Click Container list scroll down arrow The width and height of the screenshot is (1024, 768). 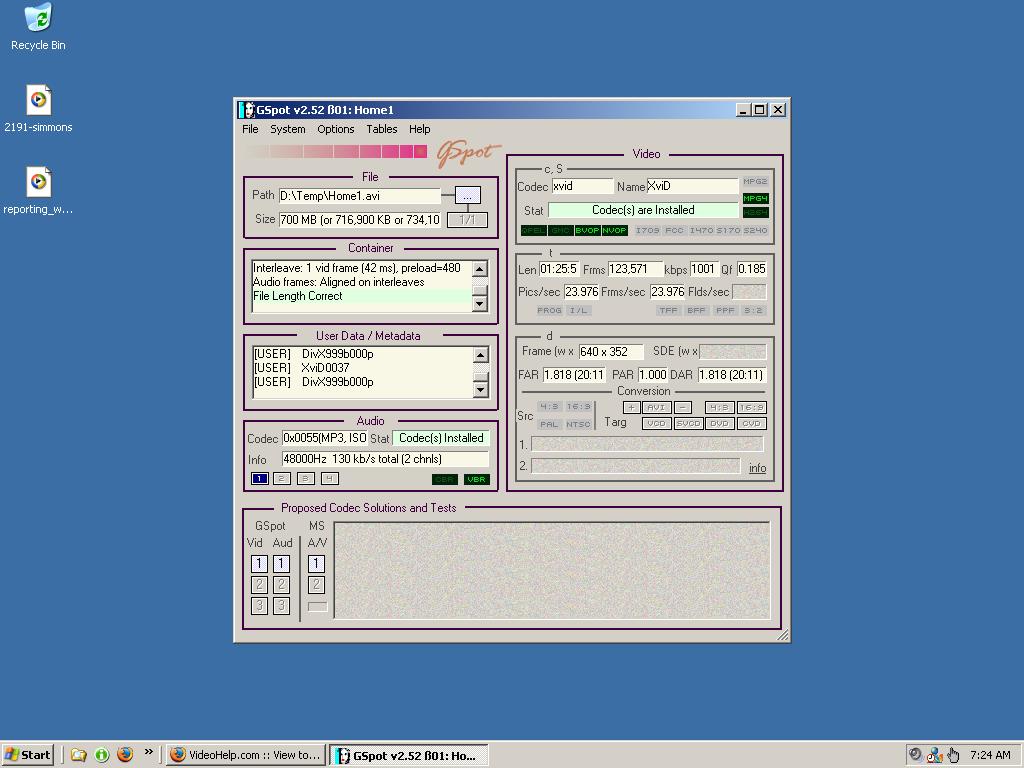[x=480, y=304]
